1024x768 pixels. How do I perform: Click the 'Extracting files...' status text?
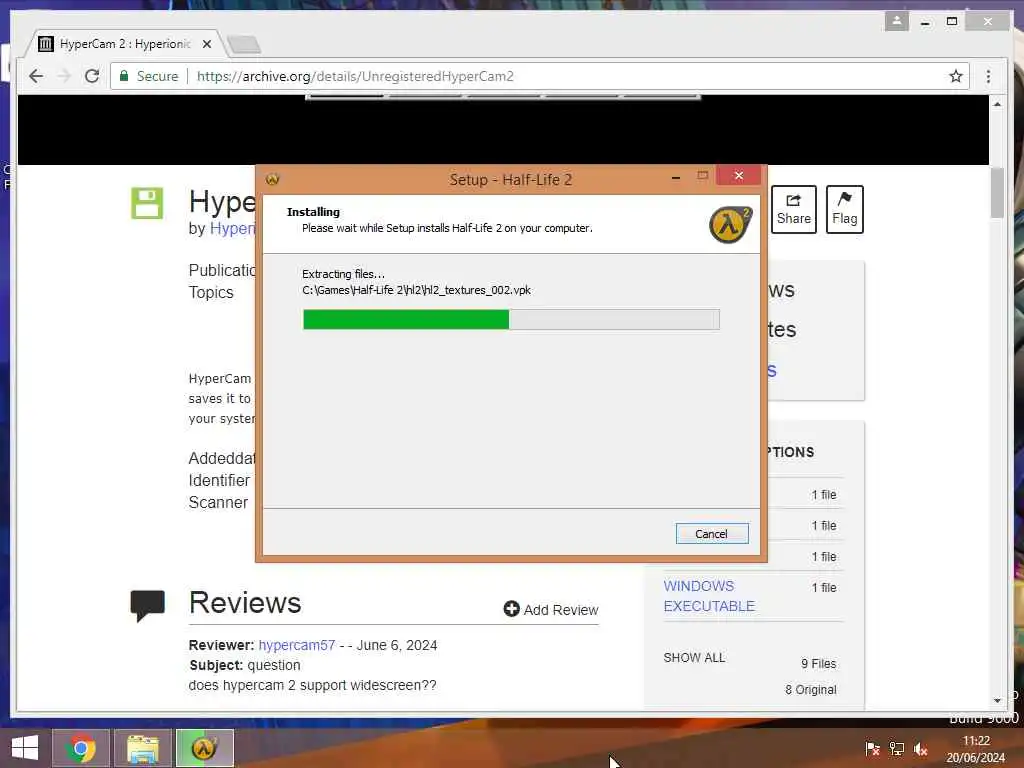(x=344, y=274)
